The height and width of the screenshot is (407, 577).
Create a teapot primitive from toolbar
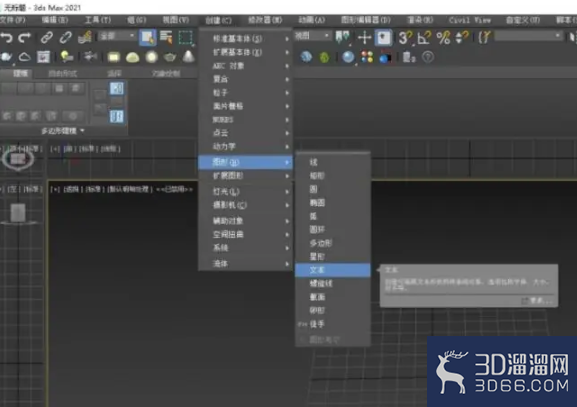pyautogui.click(x=170, y=57)
